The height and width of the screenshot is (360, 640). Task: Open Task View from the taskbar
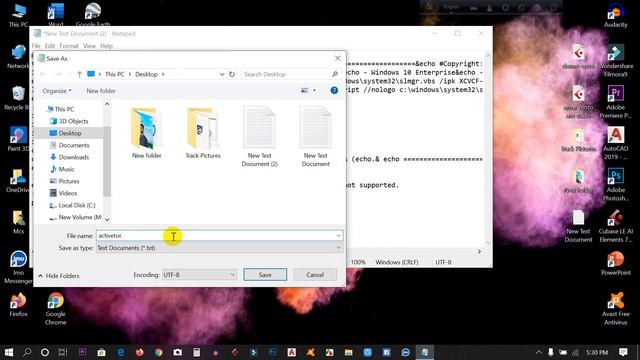[63, 352]
